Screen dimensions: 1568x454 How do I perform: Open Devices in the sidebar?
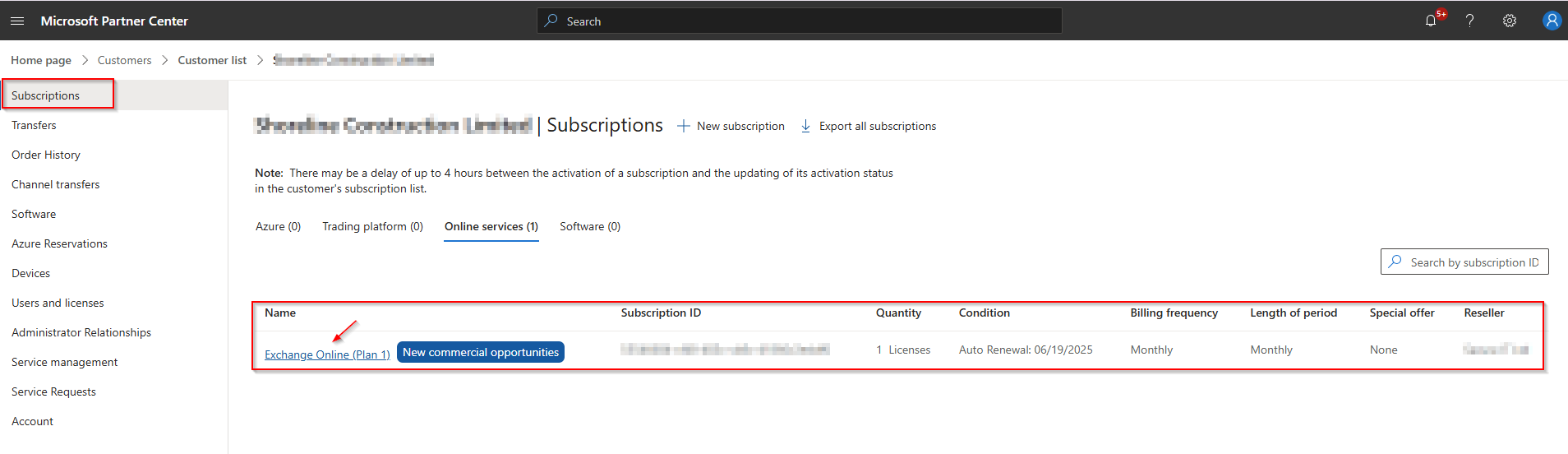[30, 273]
